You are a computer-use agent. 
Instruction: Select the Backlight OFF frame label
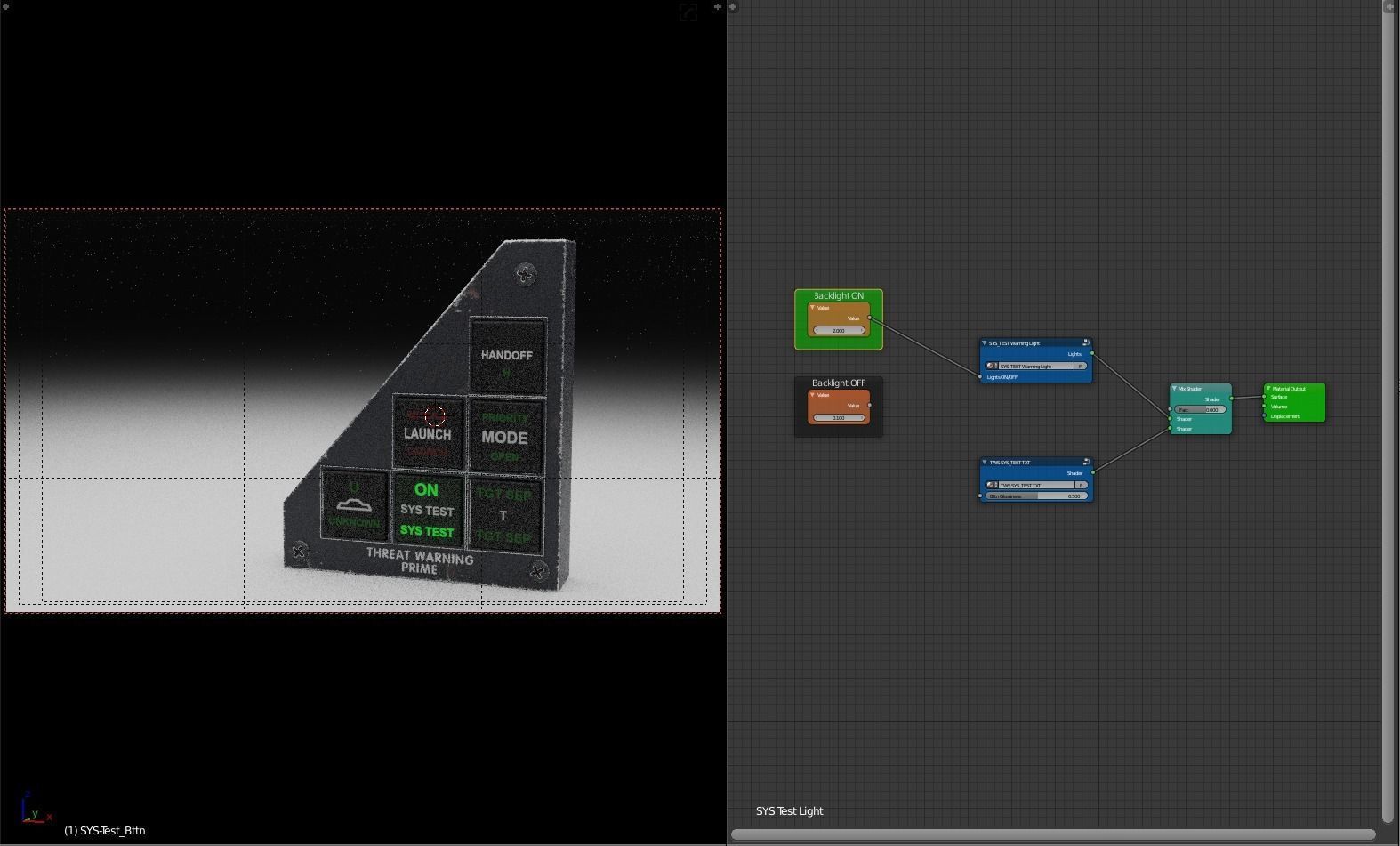839,383
